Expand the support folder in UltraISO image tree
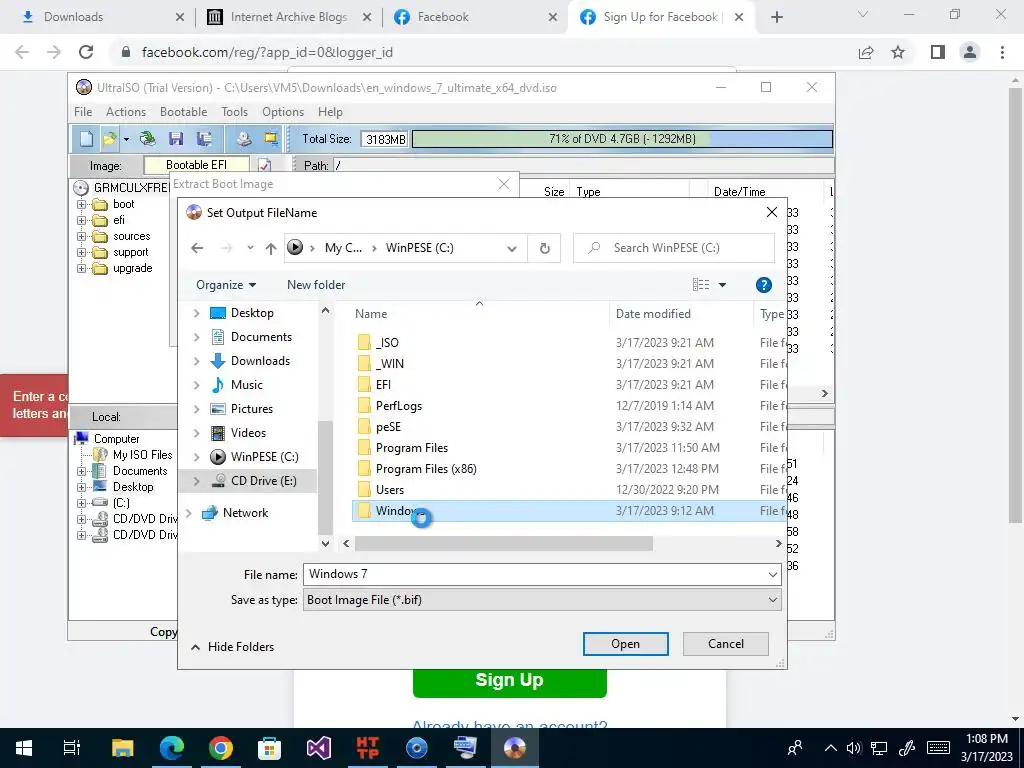Viewport: 1024px width, 768px height. (x=82, y=252)
